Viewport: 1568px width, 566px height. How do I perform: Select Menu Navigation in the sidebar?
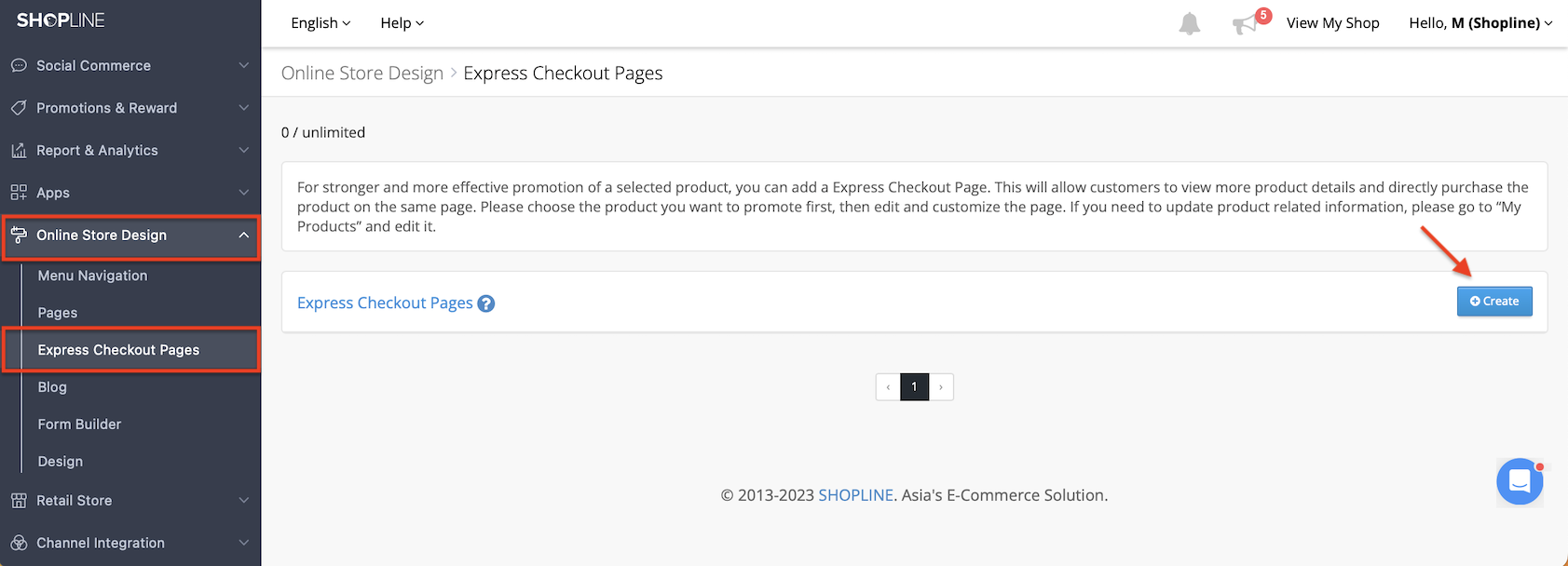[92, 276]
